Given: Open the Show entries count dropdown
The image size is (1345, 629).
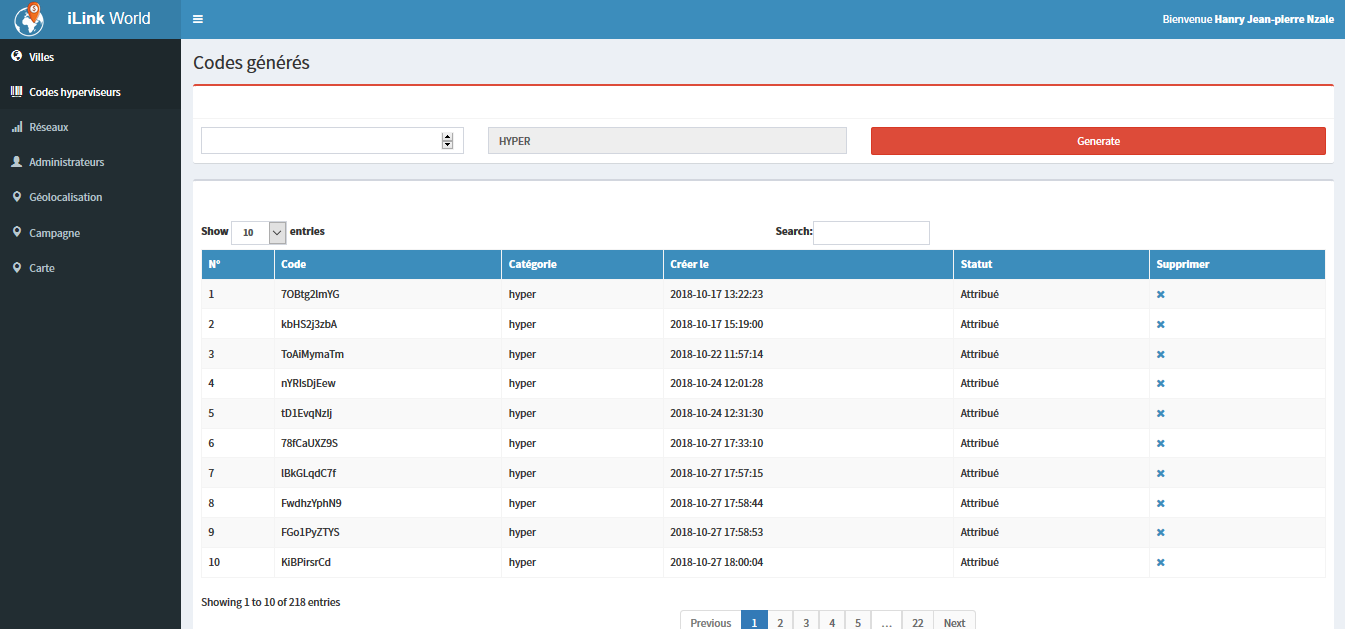Looking at the screenshot, I should [x=259, y=232].
